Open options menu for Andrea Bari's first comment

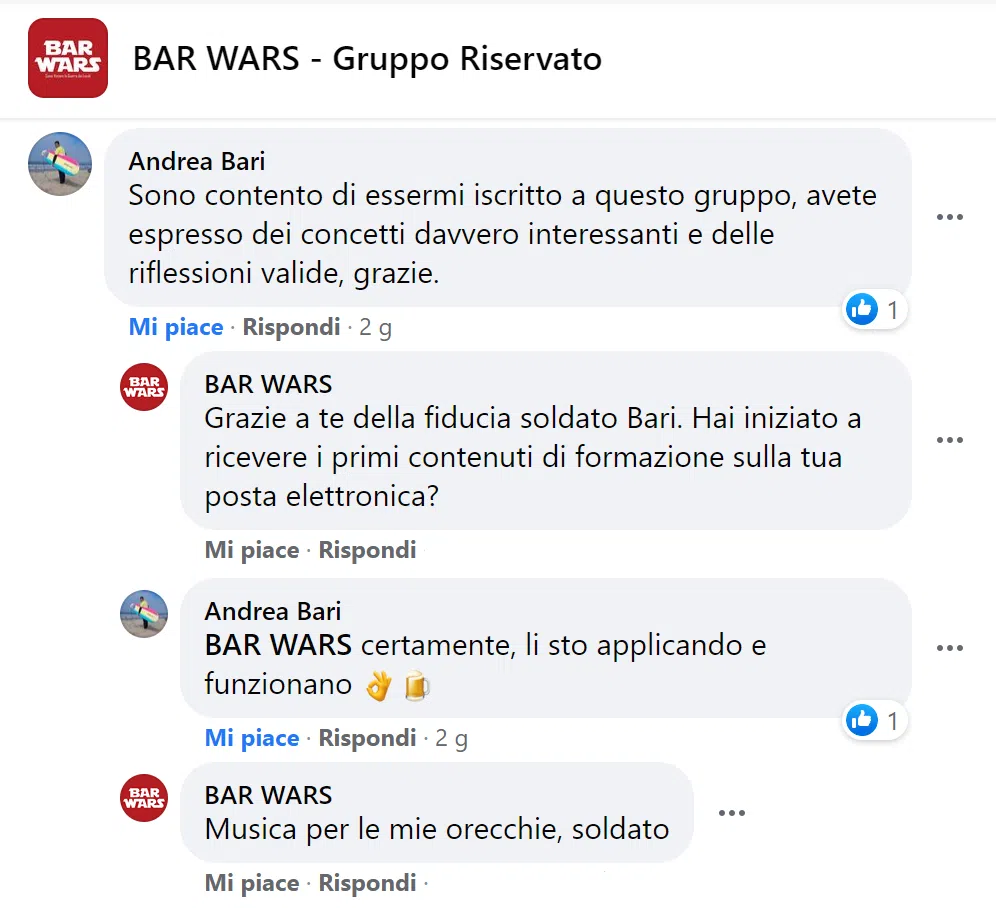pyautogui.click(x=950, y=217)
